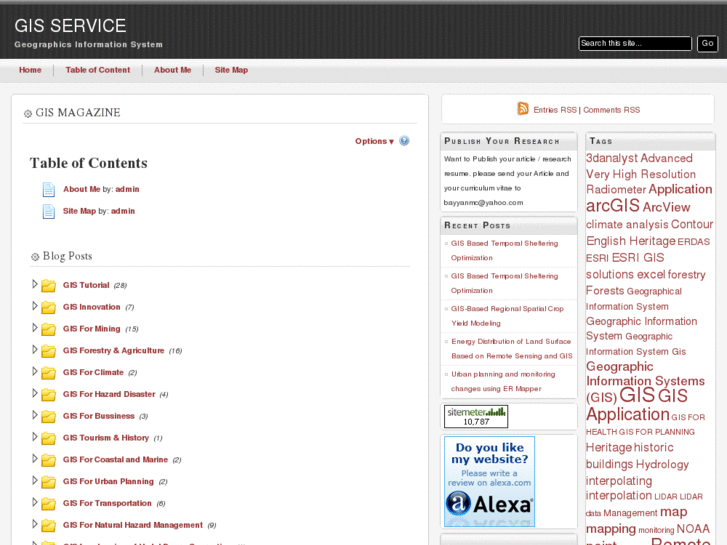Click the GIS SERVICE site title
Viewport: 727px width, 545px height.
[x=70, y=26]
